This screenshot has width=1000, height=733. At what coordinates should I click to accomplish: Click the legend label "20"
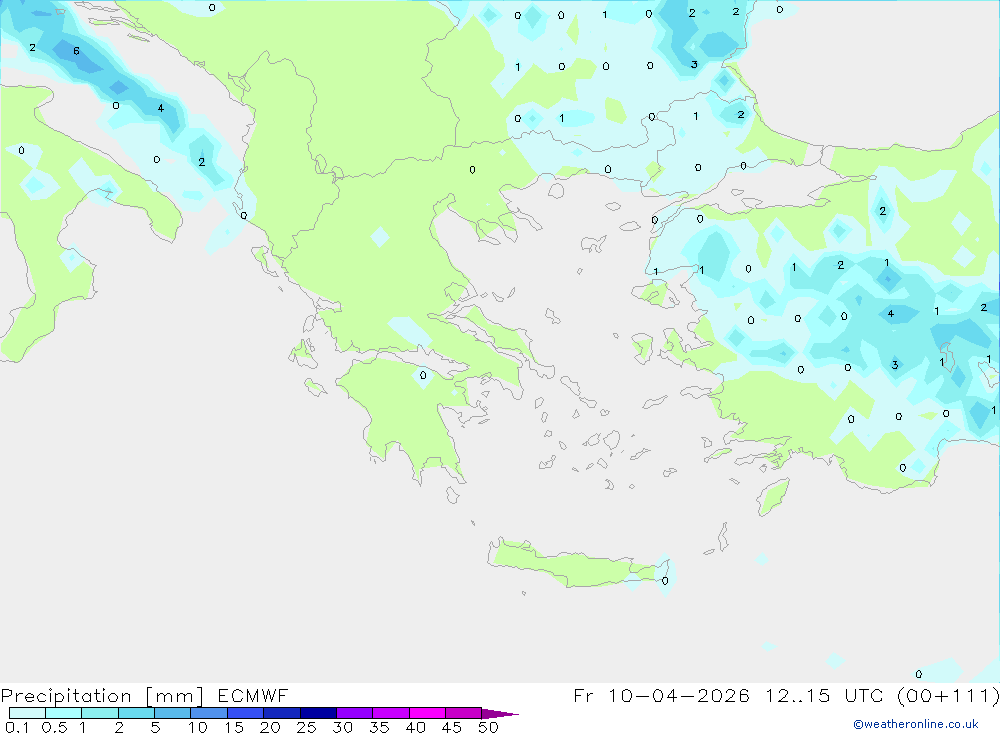click(x=270, y=727)
